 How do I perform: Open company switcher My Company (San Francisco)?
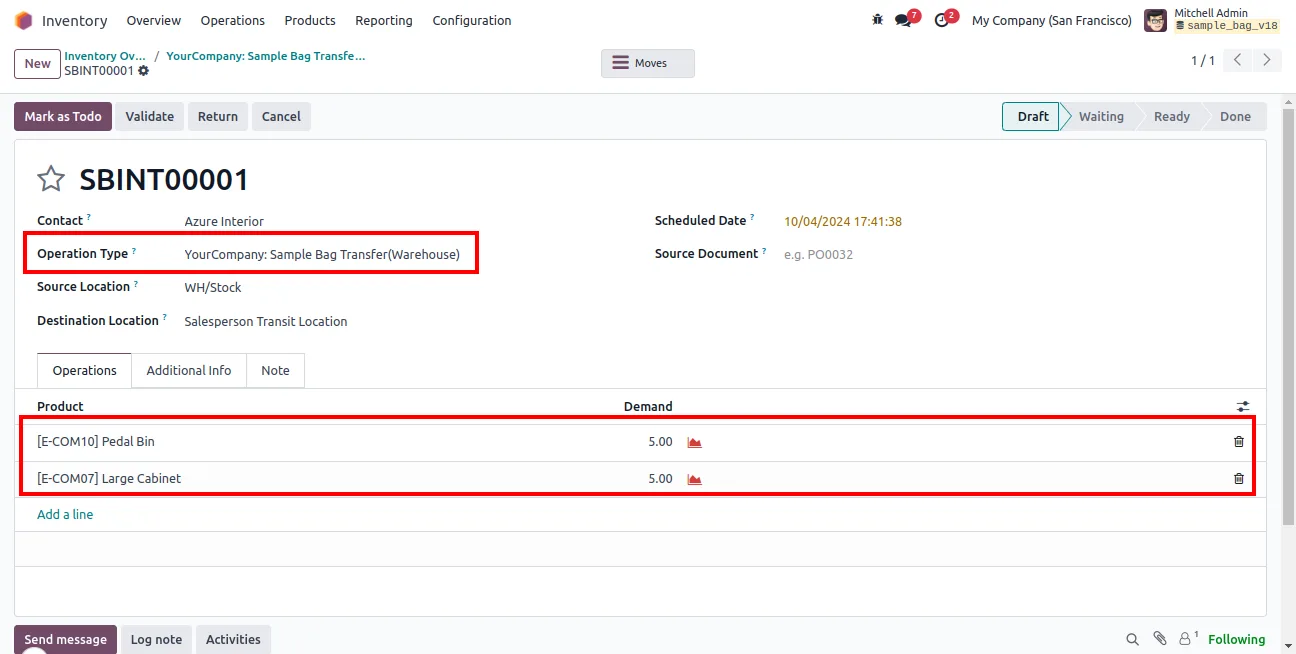tap(1052, 20)
